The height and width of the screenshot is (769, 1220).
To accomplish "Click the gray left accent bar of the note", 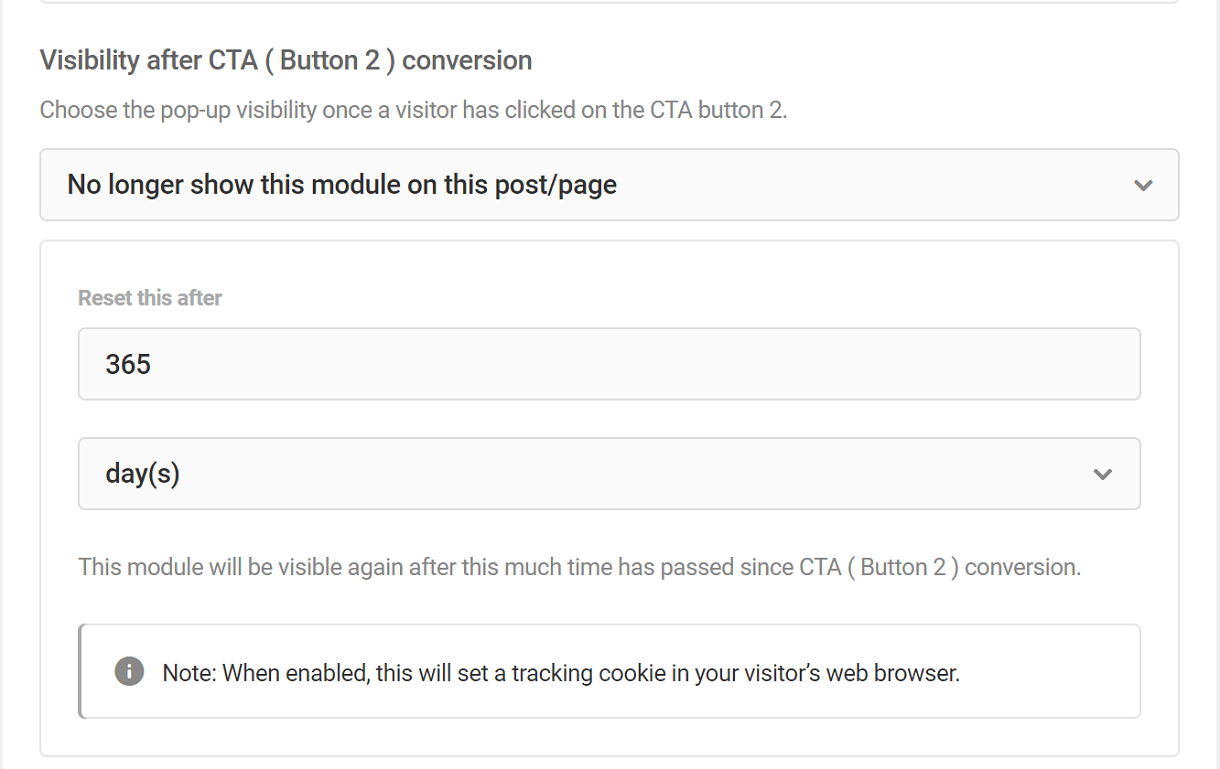I will pyautogui.click(x=80, y=671).
